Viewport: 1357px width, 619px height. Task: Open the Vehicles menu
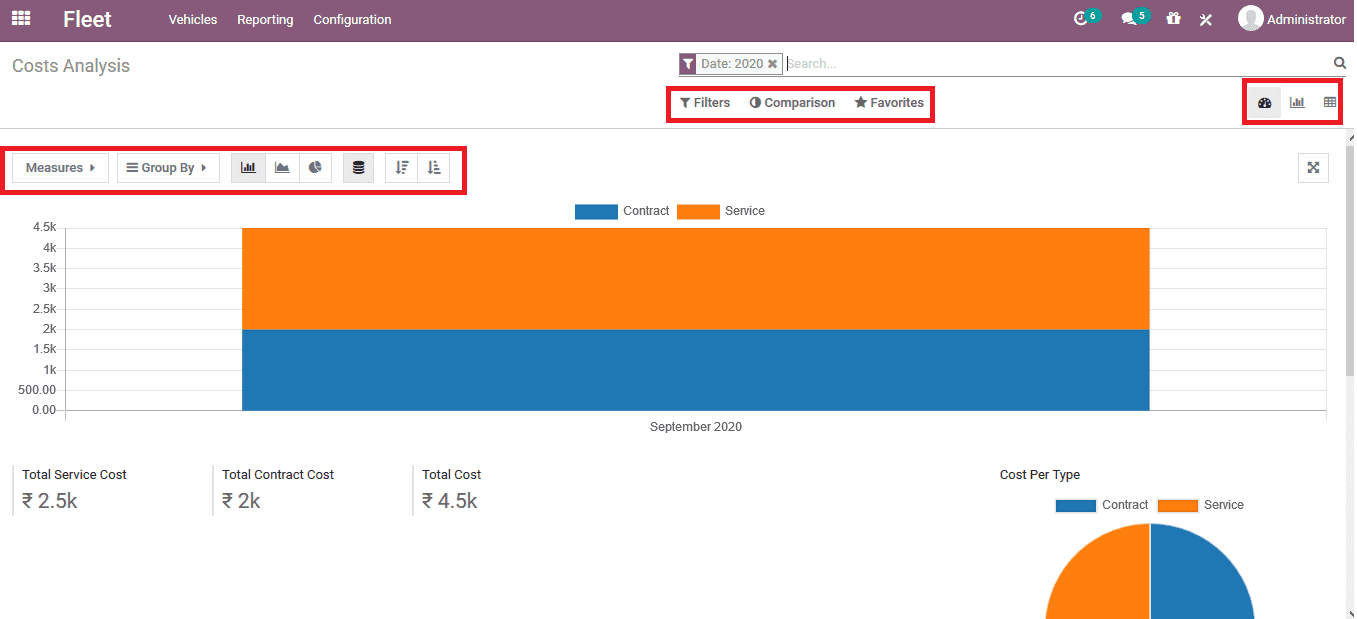(x=193, y=19)
